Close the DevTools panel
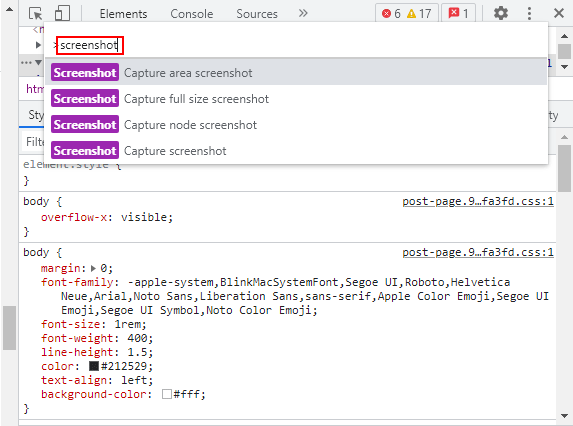The width and height of the screenshot is (573, 426). 559,14
